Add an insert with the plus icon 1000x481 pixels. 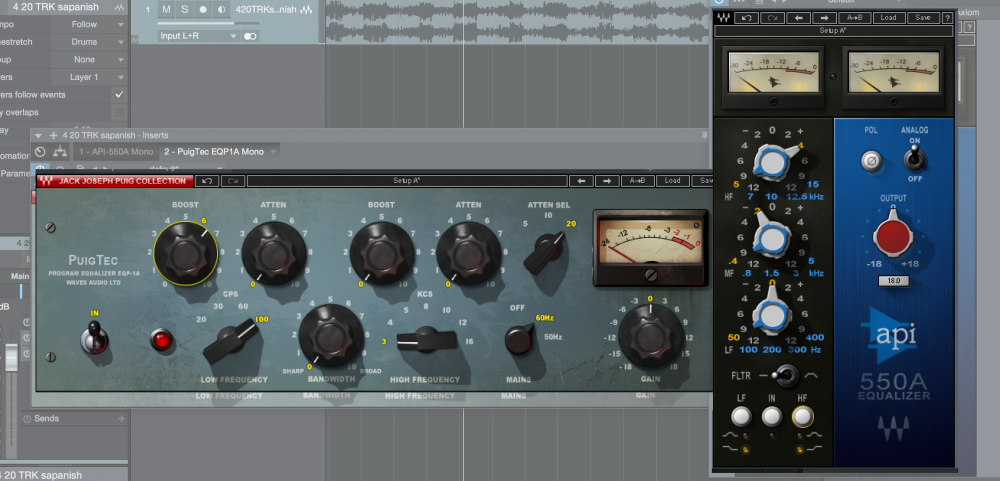53,134
